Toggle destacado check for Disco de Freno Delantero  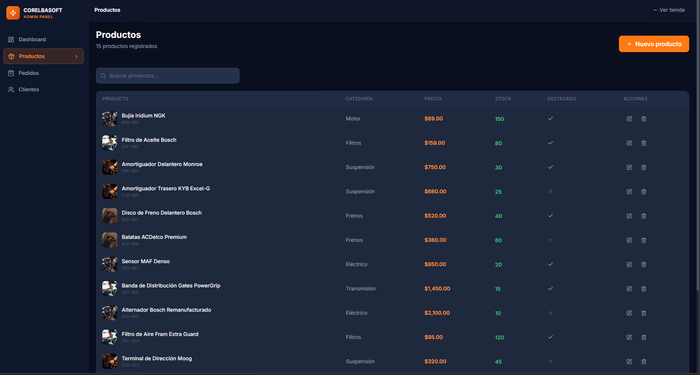pos(550,216)
